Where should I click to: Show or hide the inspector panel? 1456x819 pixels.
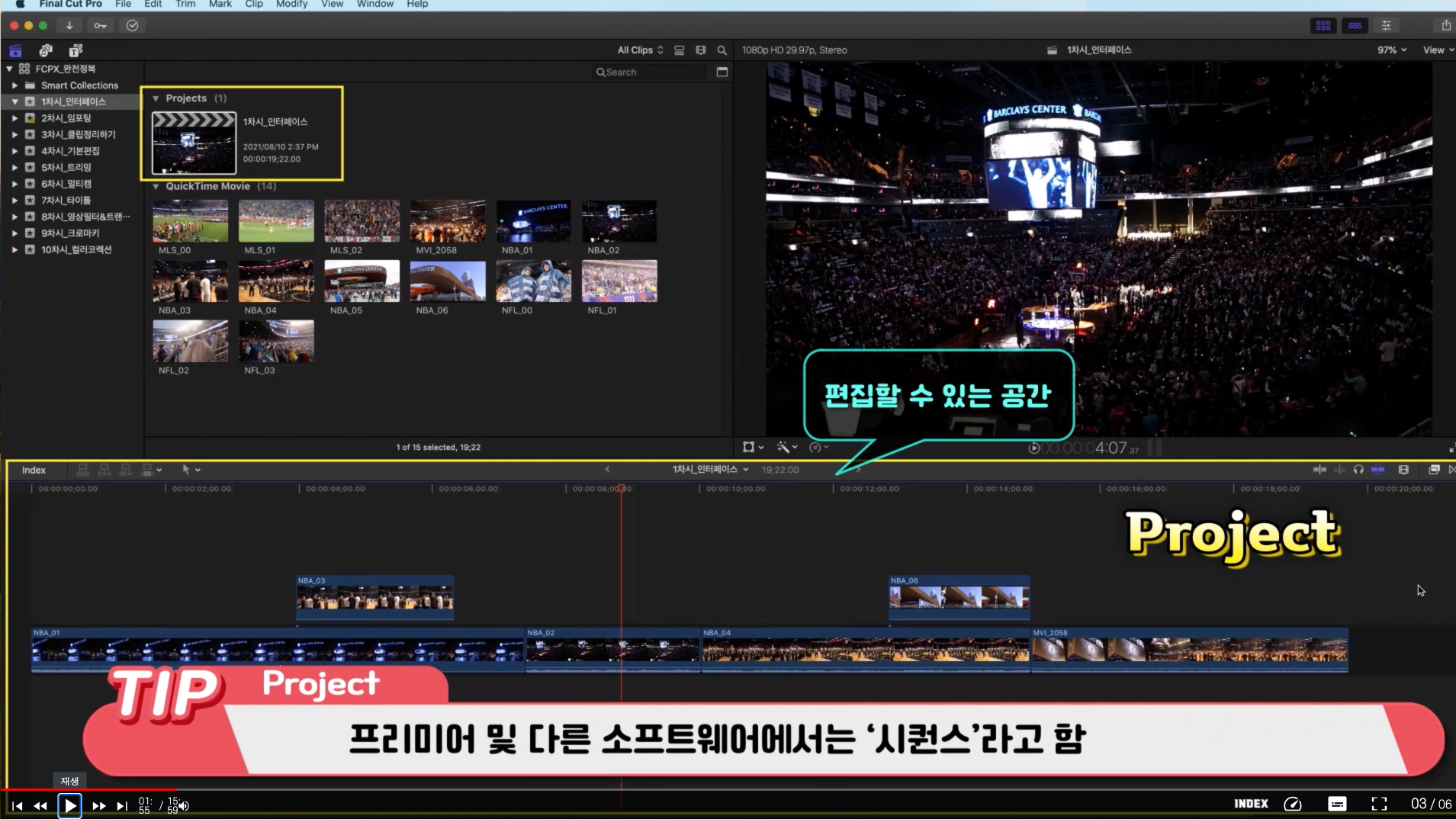[x=1386, y=25]
